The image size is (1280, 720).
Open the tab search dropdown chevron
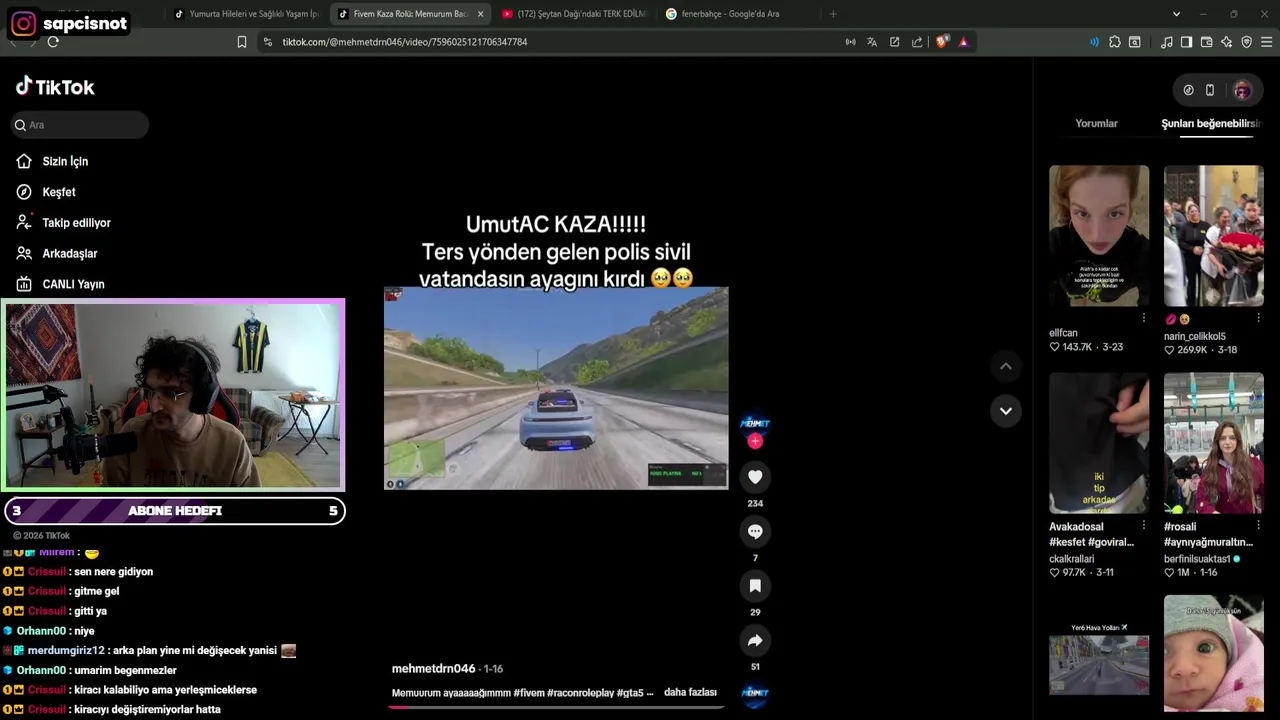point(1176,14)
